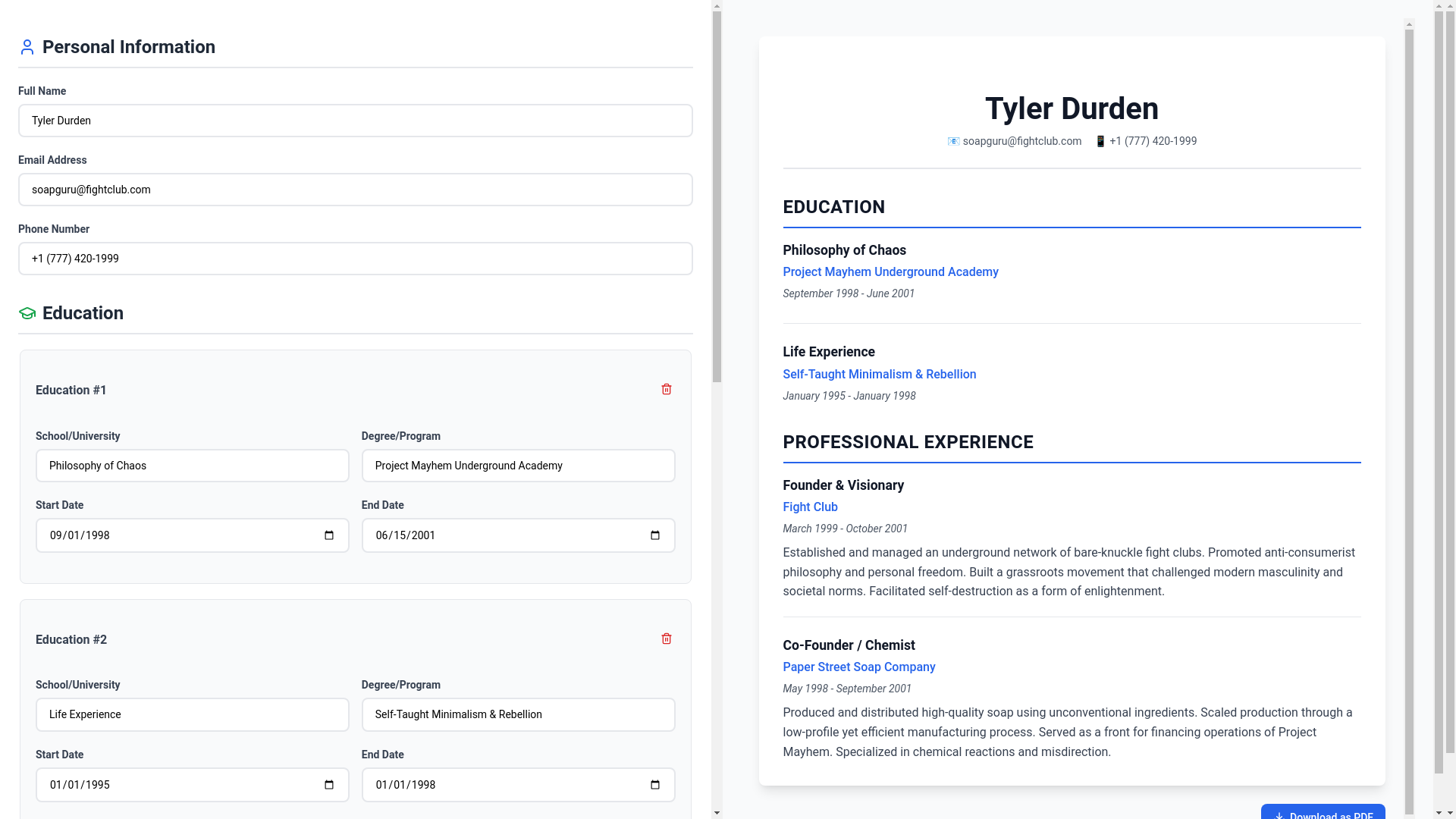Click the person icon beside Personal Information

tap(27, 47)
